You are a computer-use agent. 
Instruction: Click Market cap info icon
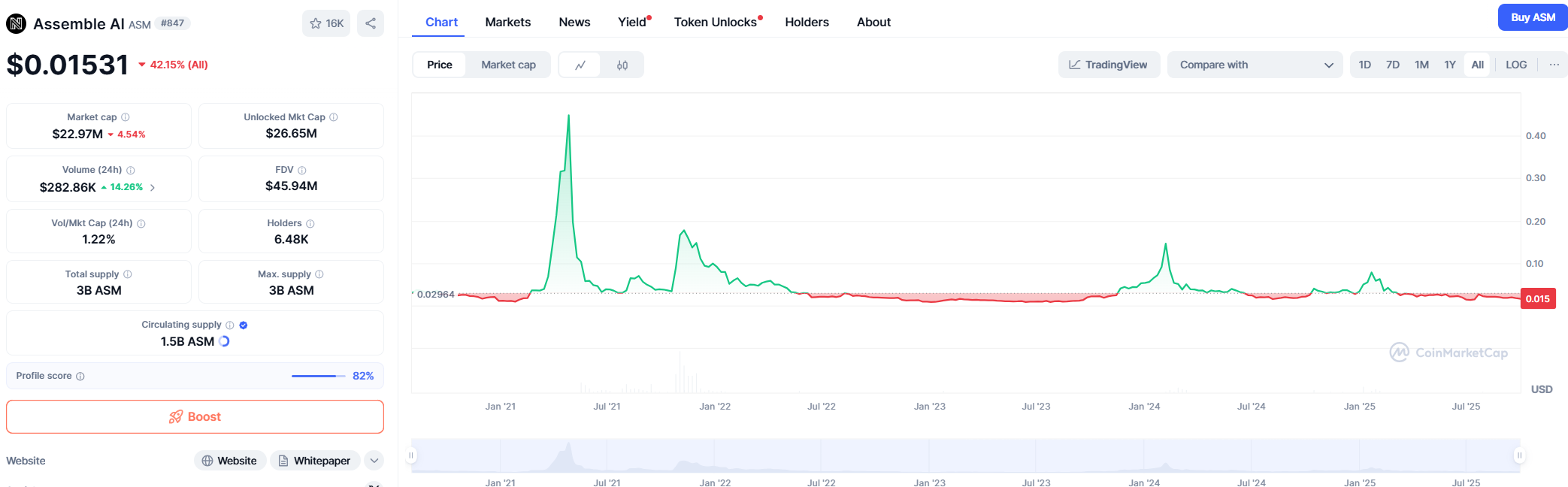click(x=126, y=117)
